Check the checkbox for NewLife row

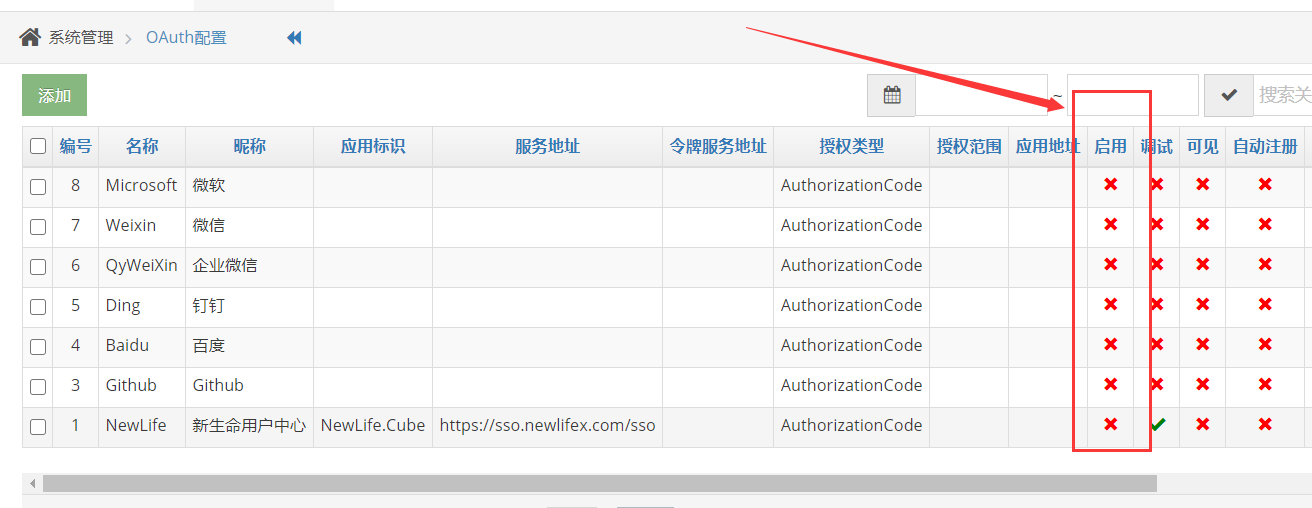(x=38, y=427)
